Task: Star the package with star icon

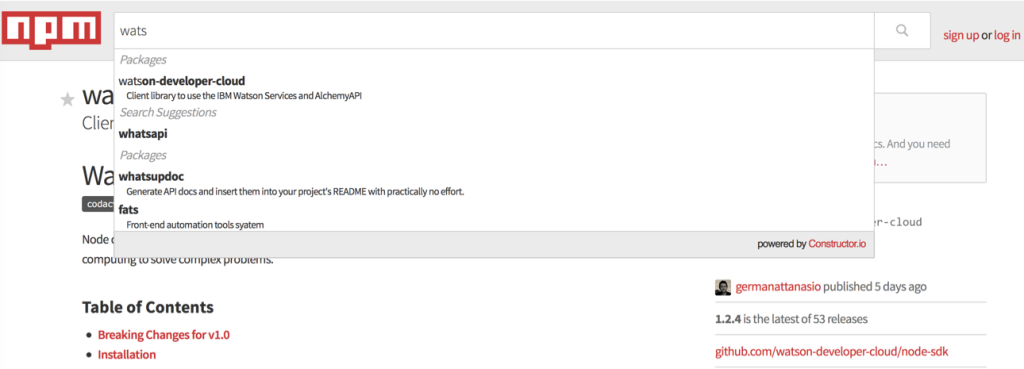Action: tap(67, 99)
